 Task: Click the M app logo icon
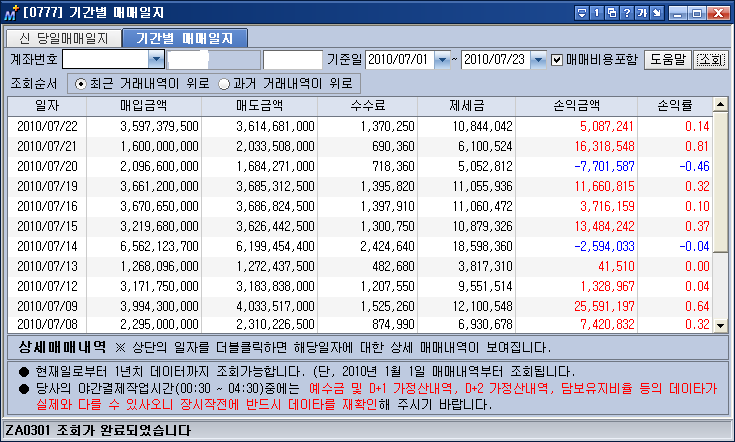(11, 13)
